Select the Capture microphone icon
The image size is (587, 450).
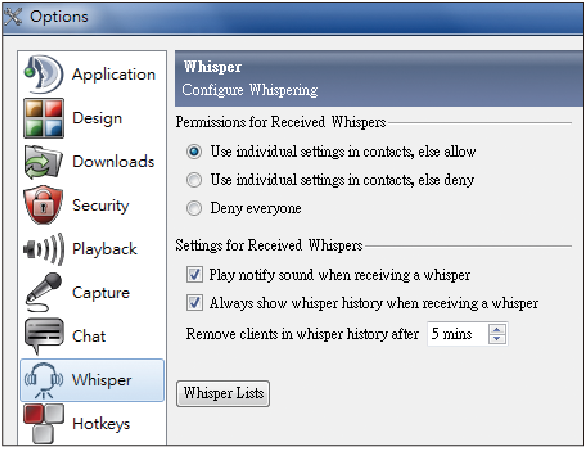pos(43,292)
